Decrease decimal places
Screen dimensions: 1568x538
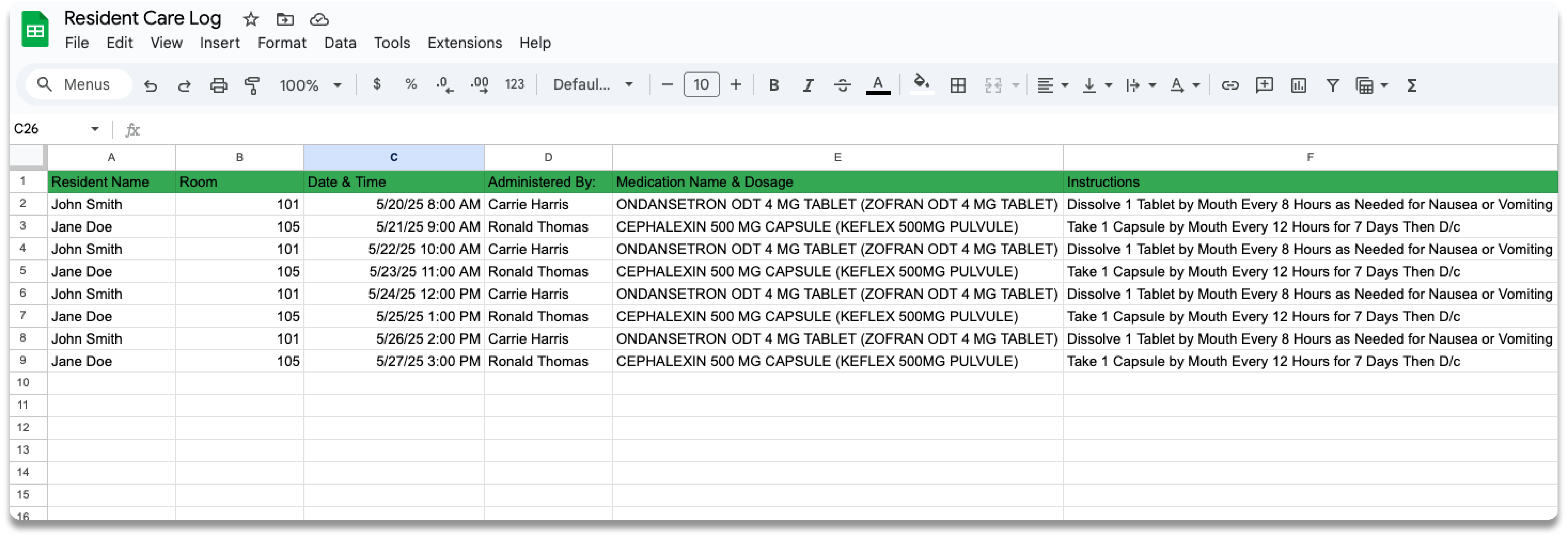(x=445, y=85)
